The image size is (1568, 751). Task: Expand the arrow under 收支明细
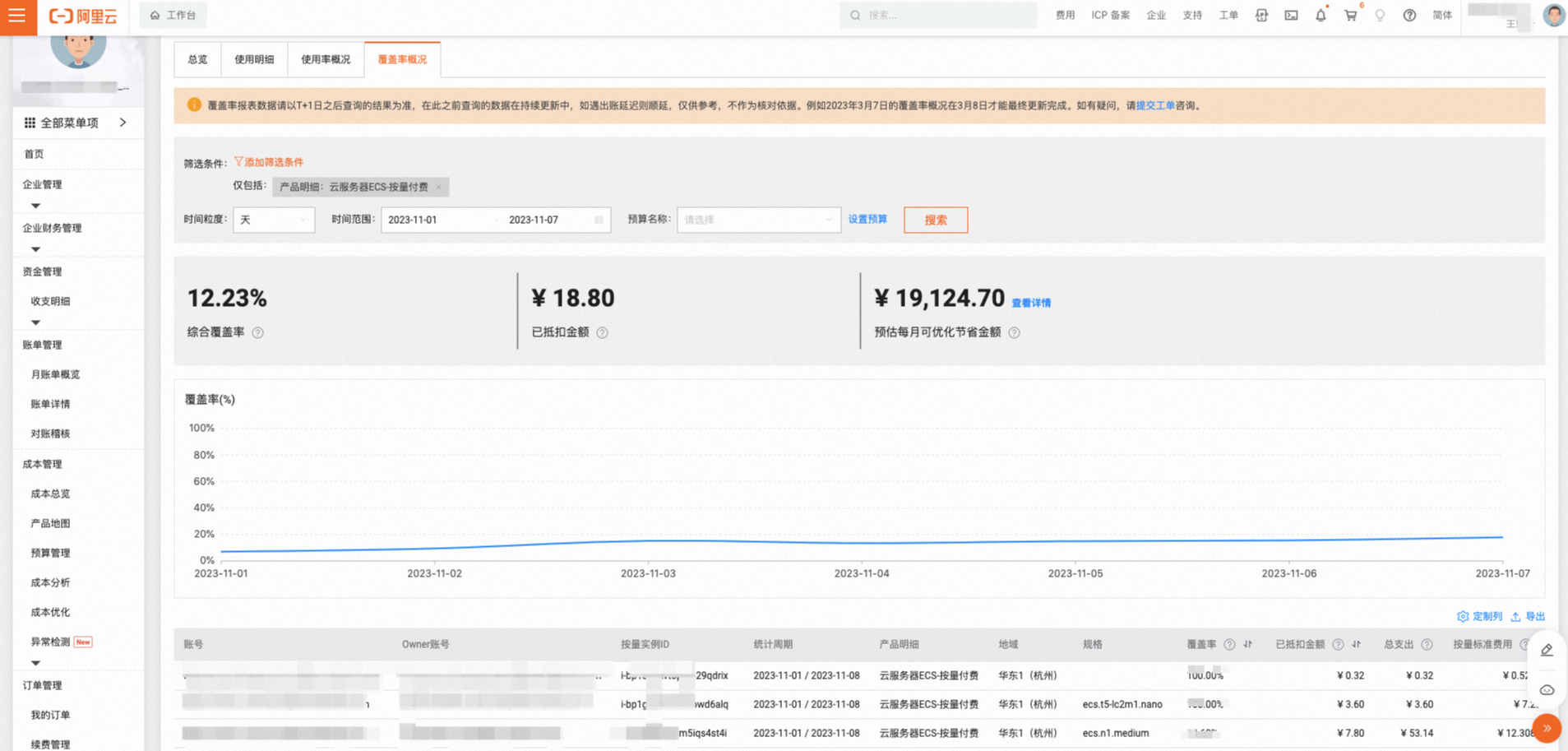pos(35,322)
